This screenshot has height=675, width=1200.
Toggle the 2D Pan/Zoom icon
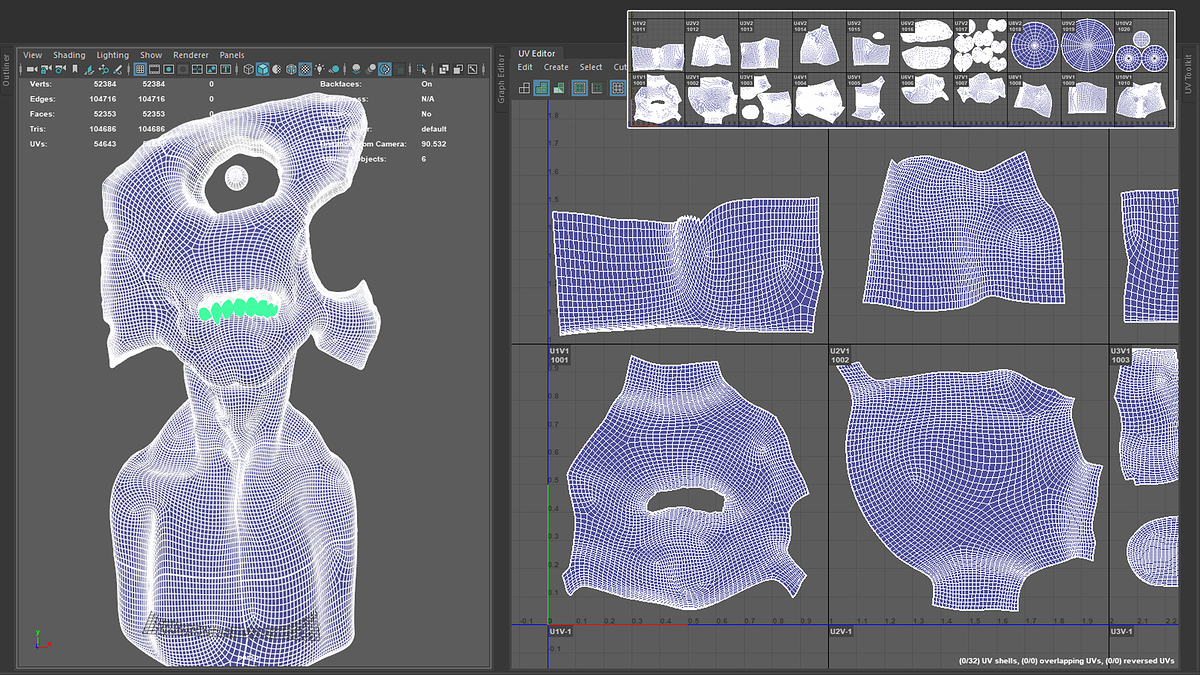(x=103, y=69)
